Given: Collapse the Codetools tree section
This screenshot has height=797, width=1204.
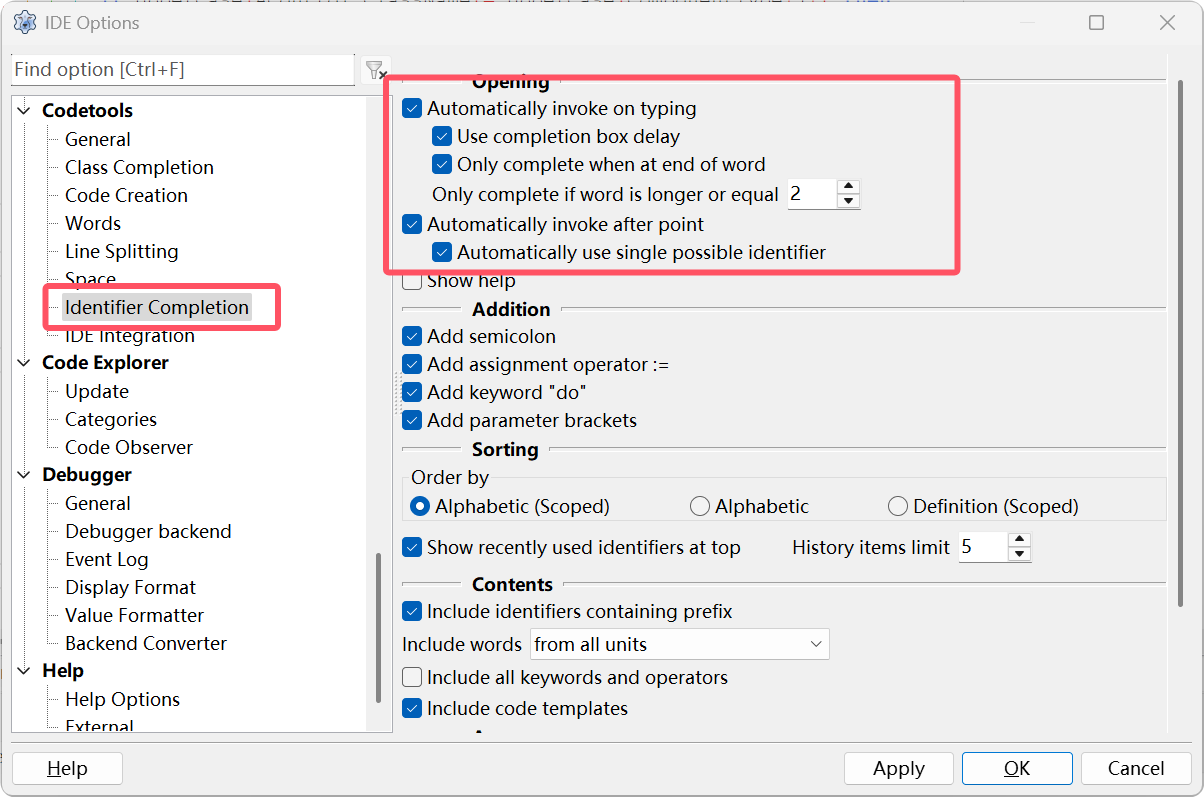Looking at the screenshot, I should [x=25, y=111].
